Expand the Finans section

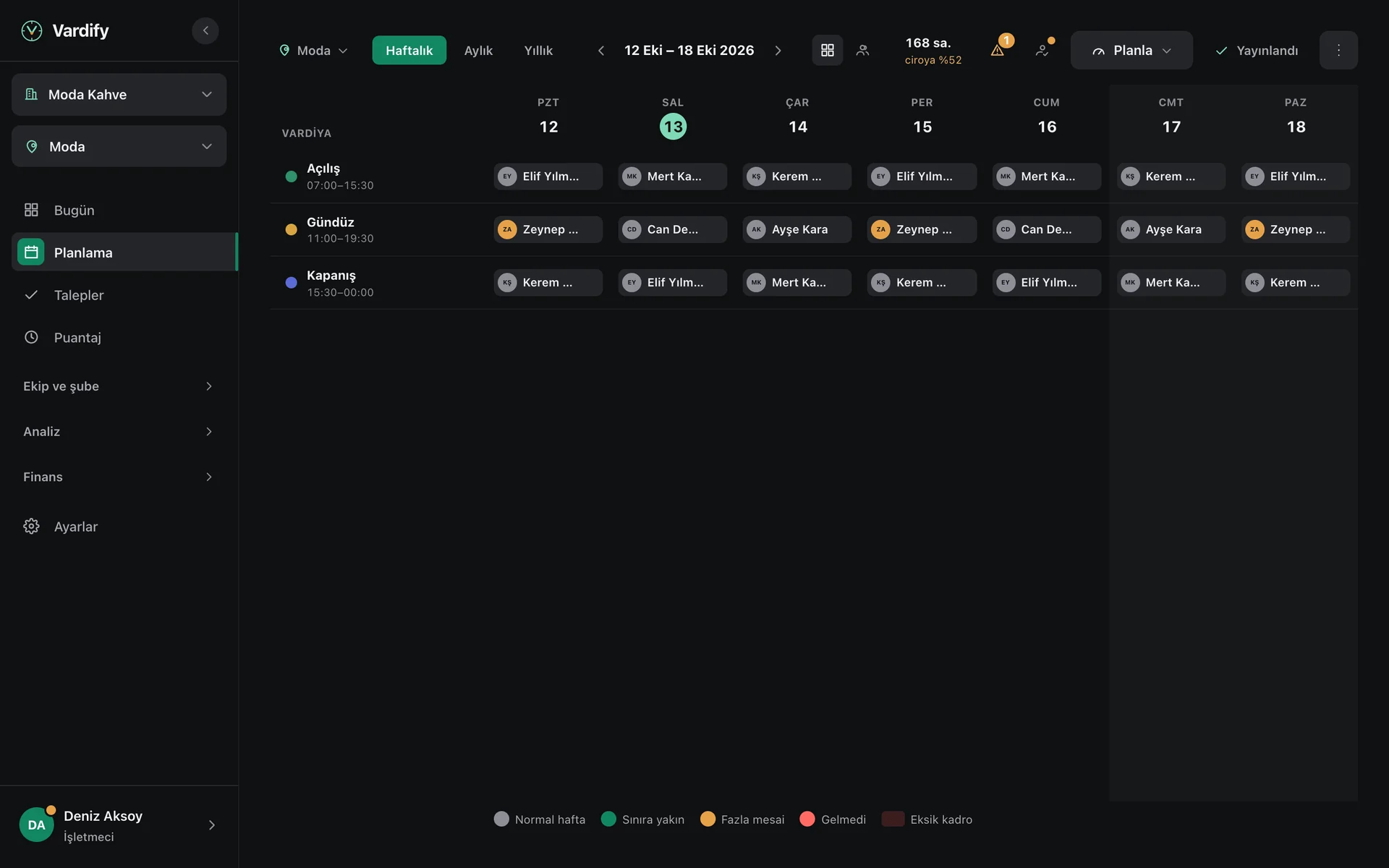pos(119,477)
